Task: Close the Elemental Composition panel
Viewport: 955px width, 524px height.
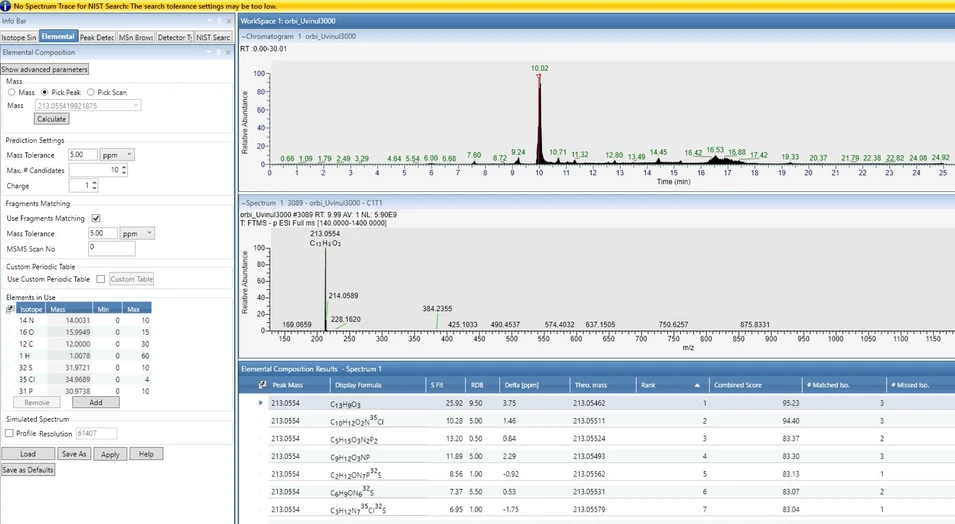Action: point(228,52)
